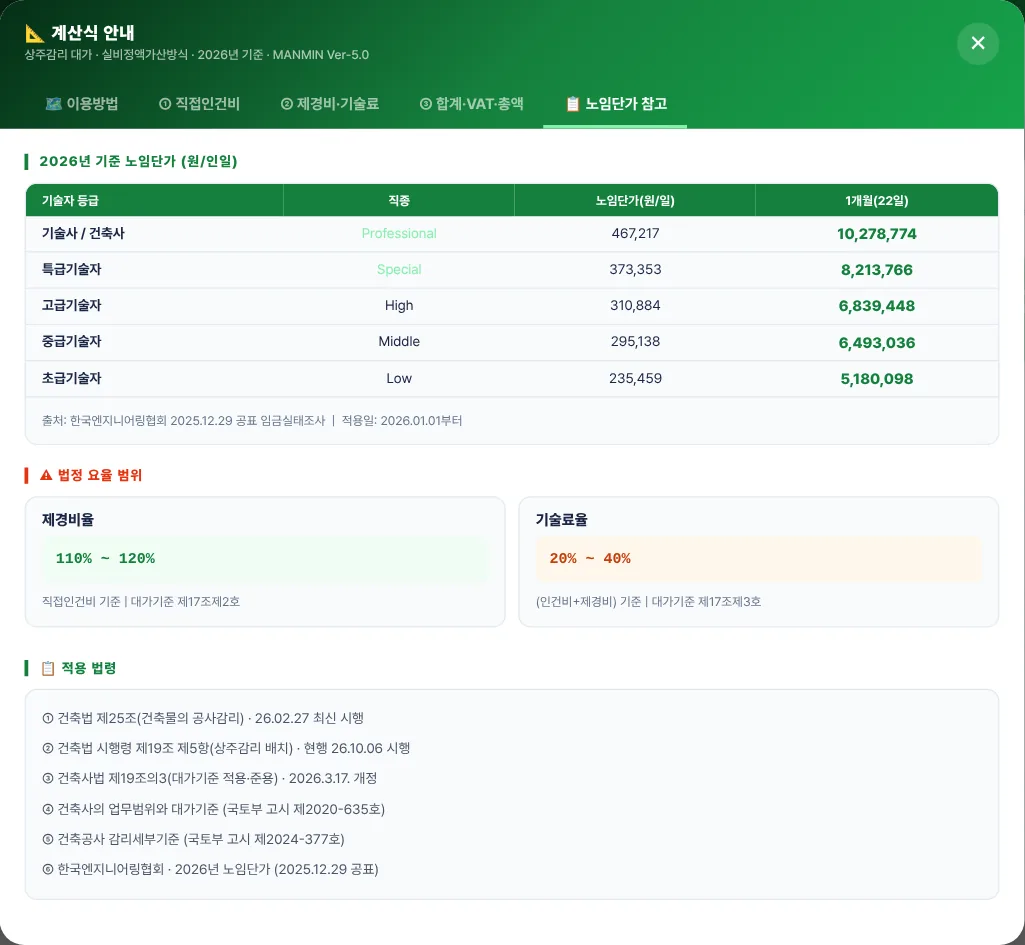
Task: Click the 5,180,098 monthly amount
Action: pos(877,378)
